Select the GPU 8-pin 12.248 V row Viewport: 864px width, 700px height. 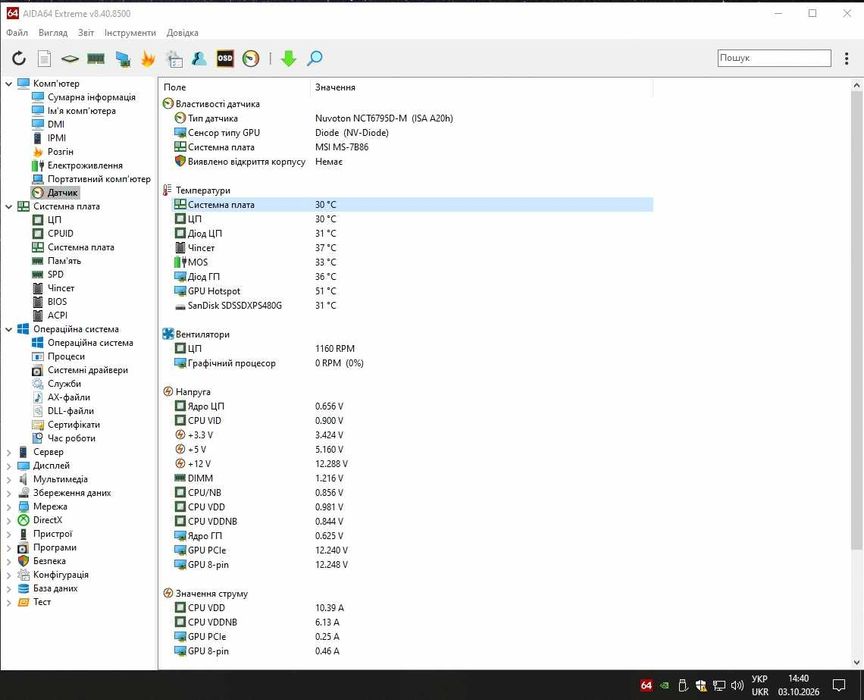click(x=412, y=565)
